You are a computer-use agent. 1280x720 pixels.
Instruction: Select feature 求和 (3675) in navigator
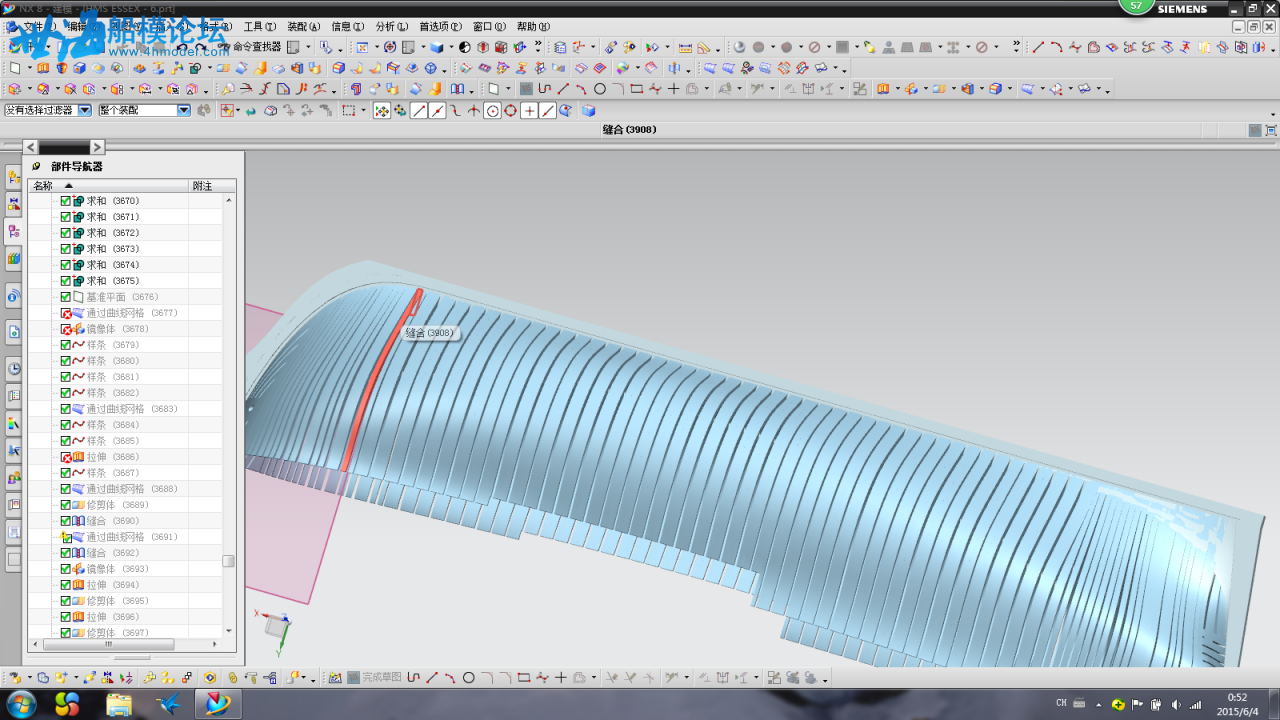click(x=112, y=281)
